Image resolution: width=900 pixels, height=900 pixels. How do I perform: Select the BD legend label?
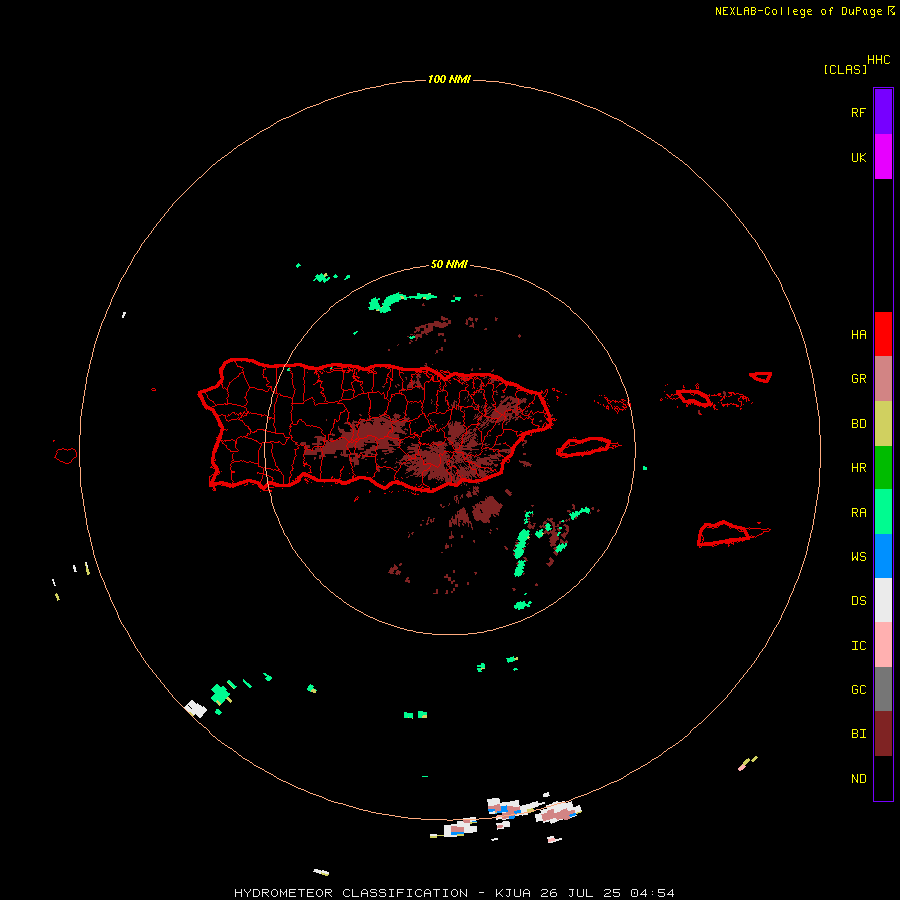click(859, 424)
